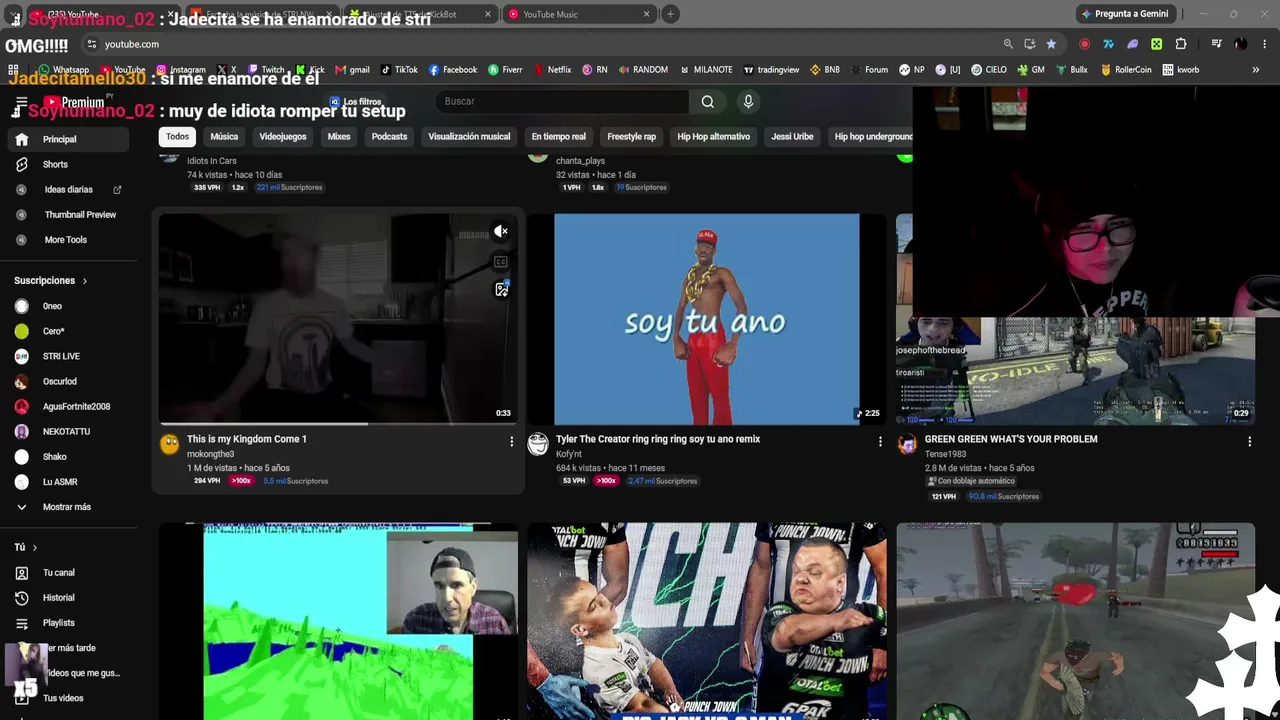1280x720 pixels.
Task: Open the tradingview bookmark
Action: click(771, 70)
